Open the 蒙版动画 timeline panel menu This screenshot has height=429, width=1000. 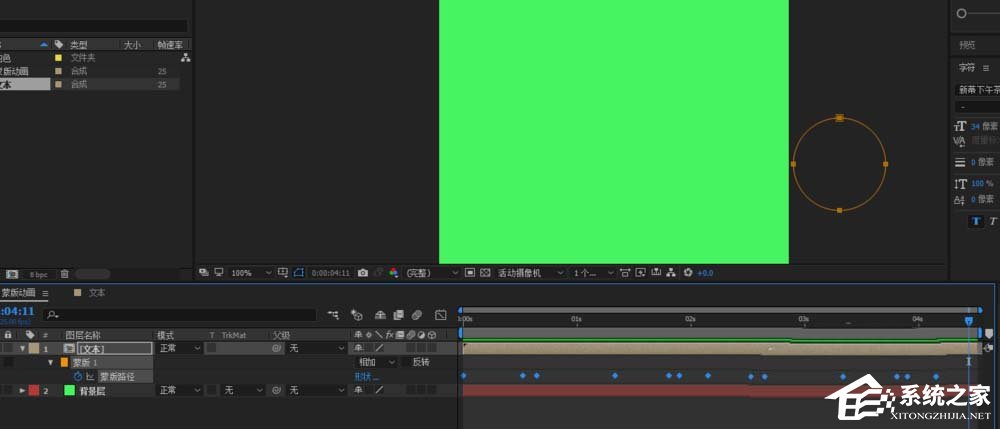[x=45, y=293]
